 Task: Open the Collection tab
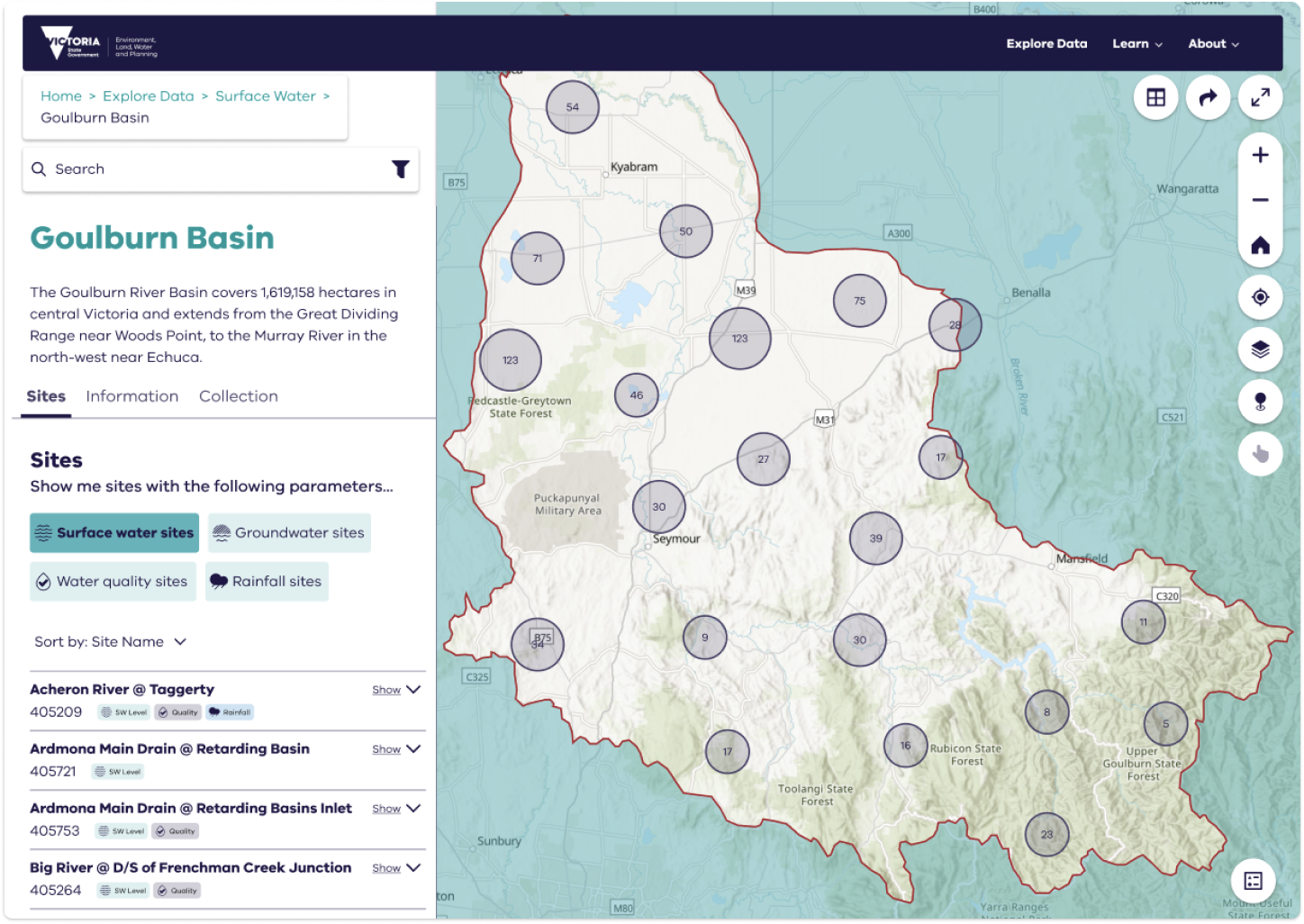tap(238, 396)
